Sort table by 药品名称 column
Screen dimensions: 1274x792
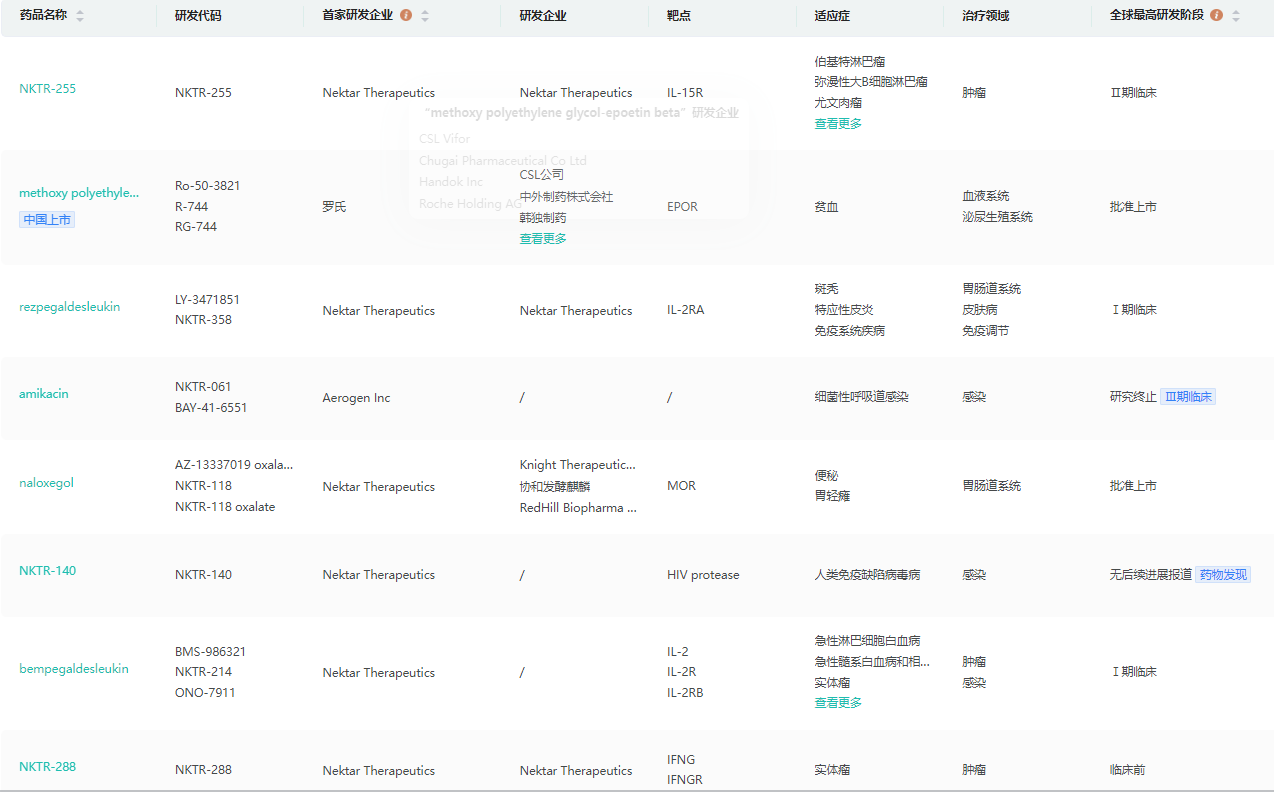pos(80,16)
